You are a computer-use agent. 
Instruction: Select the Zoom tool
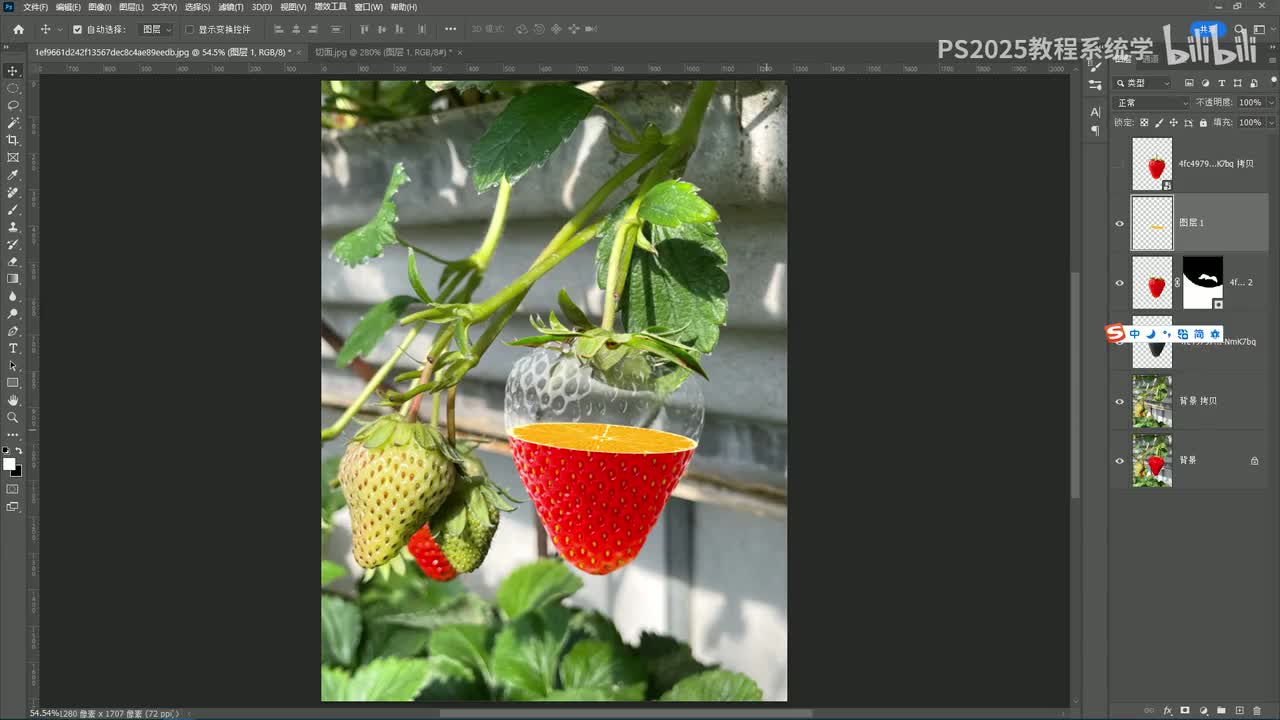coord(13,417)
